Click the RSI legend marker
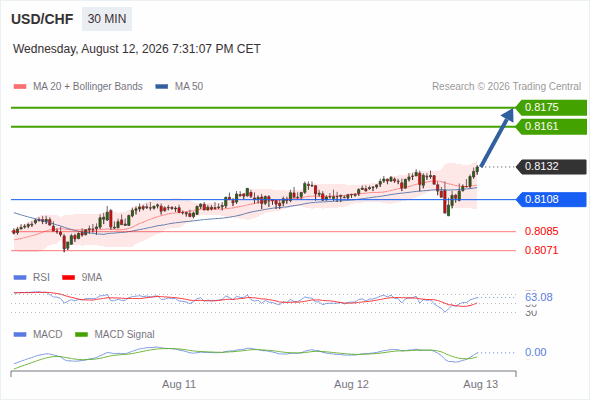This screenshot has height=400, width=590. click(20, 278)
